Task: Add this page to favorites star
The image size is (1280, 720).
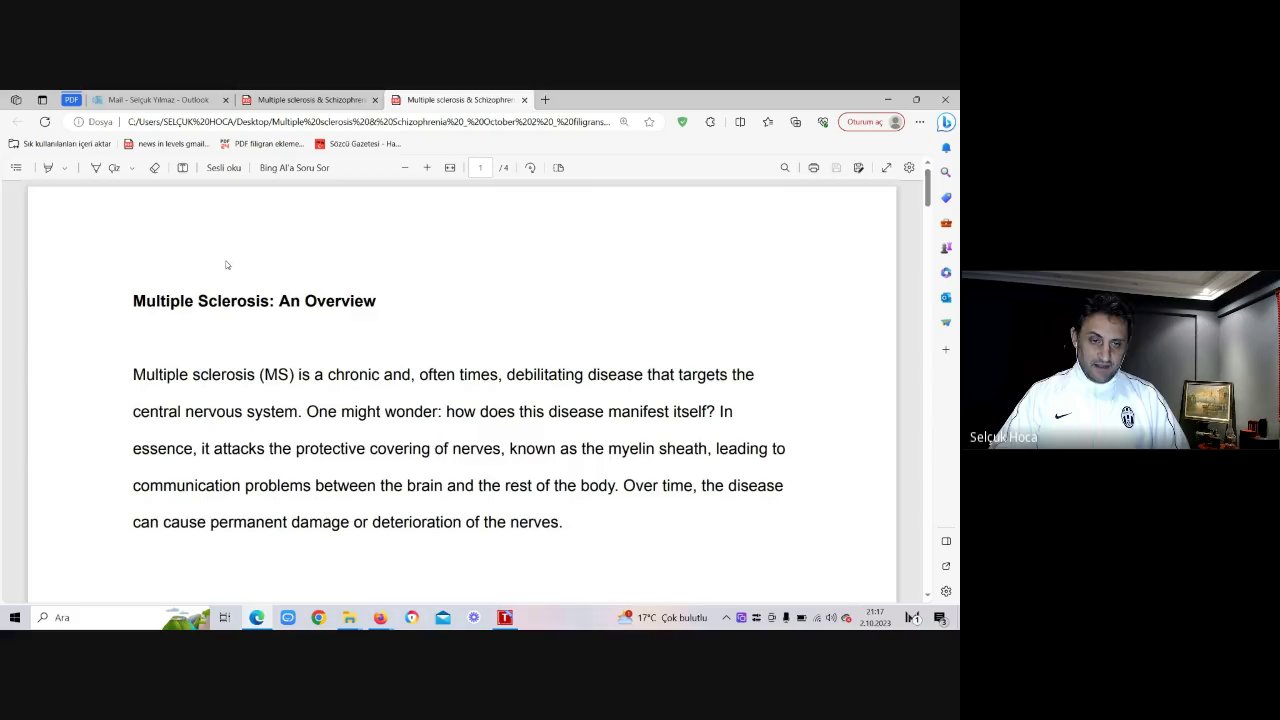Action: (649, 122)
